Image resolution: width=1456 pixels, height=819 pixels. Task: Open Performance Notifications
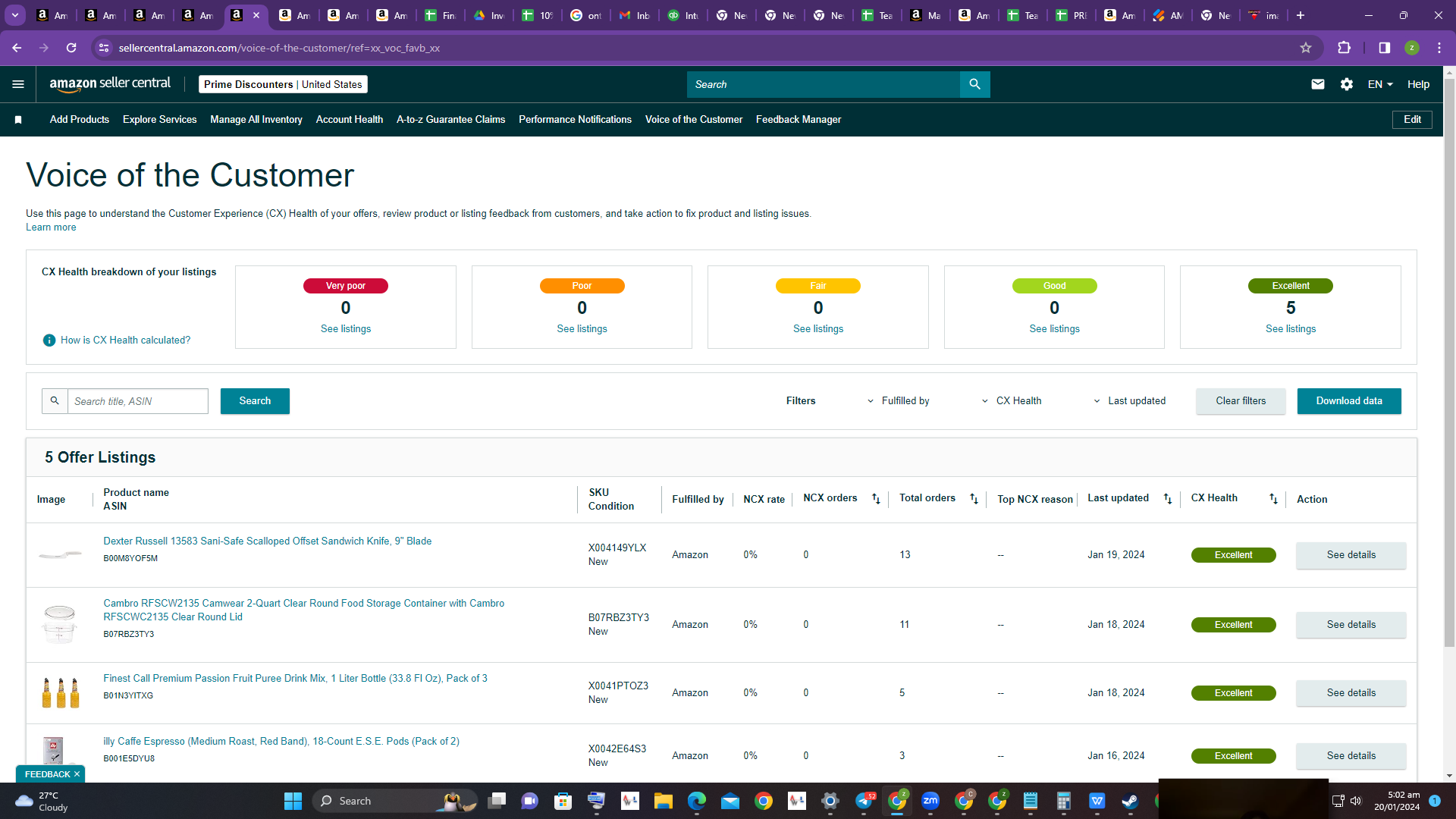pyautogui.click(x=576, y=120)
